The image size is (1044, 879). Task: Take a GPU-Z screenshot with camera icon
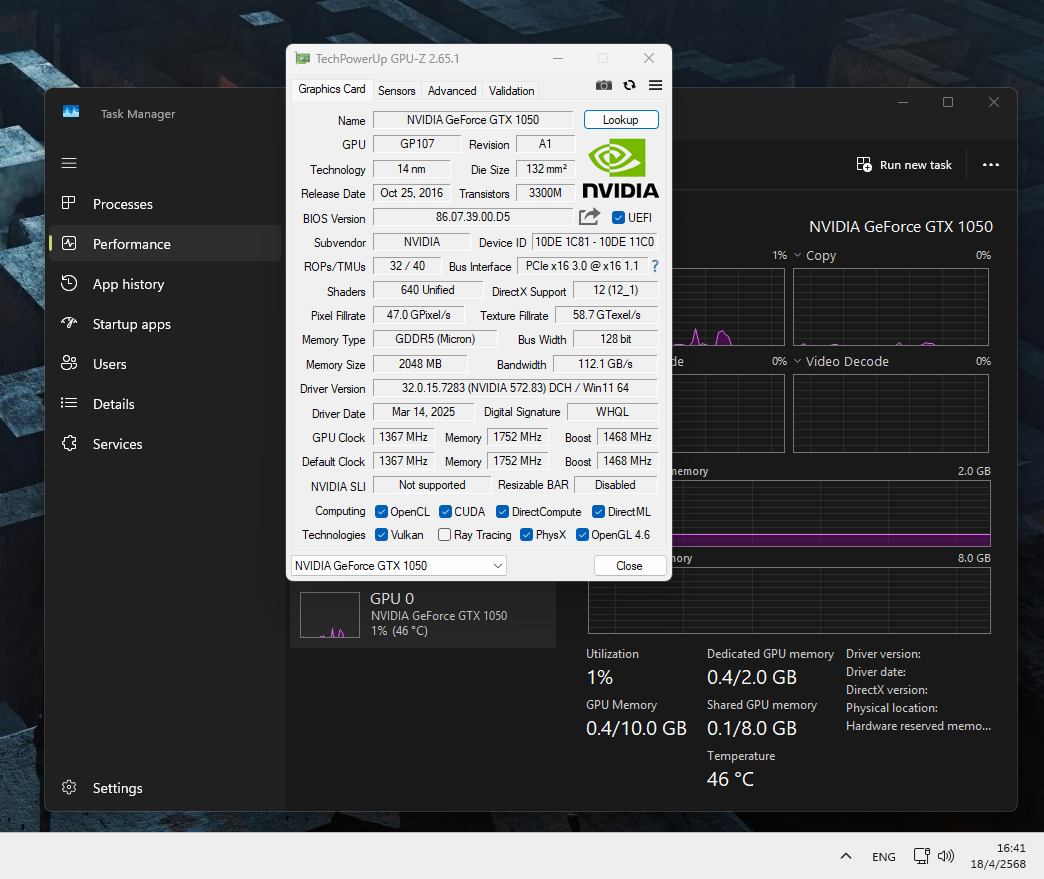pyautogui.click(x=603, y=85)
